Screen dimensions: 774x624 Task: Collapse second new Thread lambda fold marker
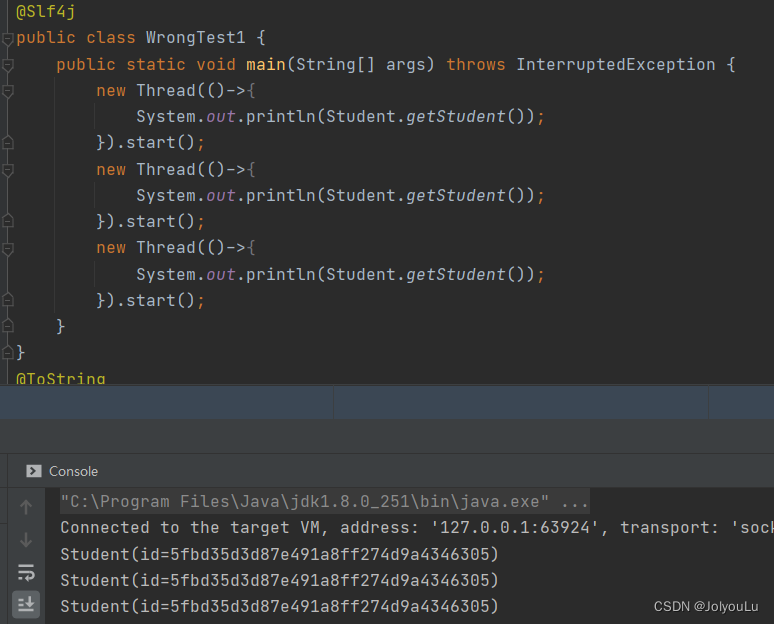[7, 170]
